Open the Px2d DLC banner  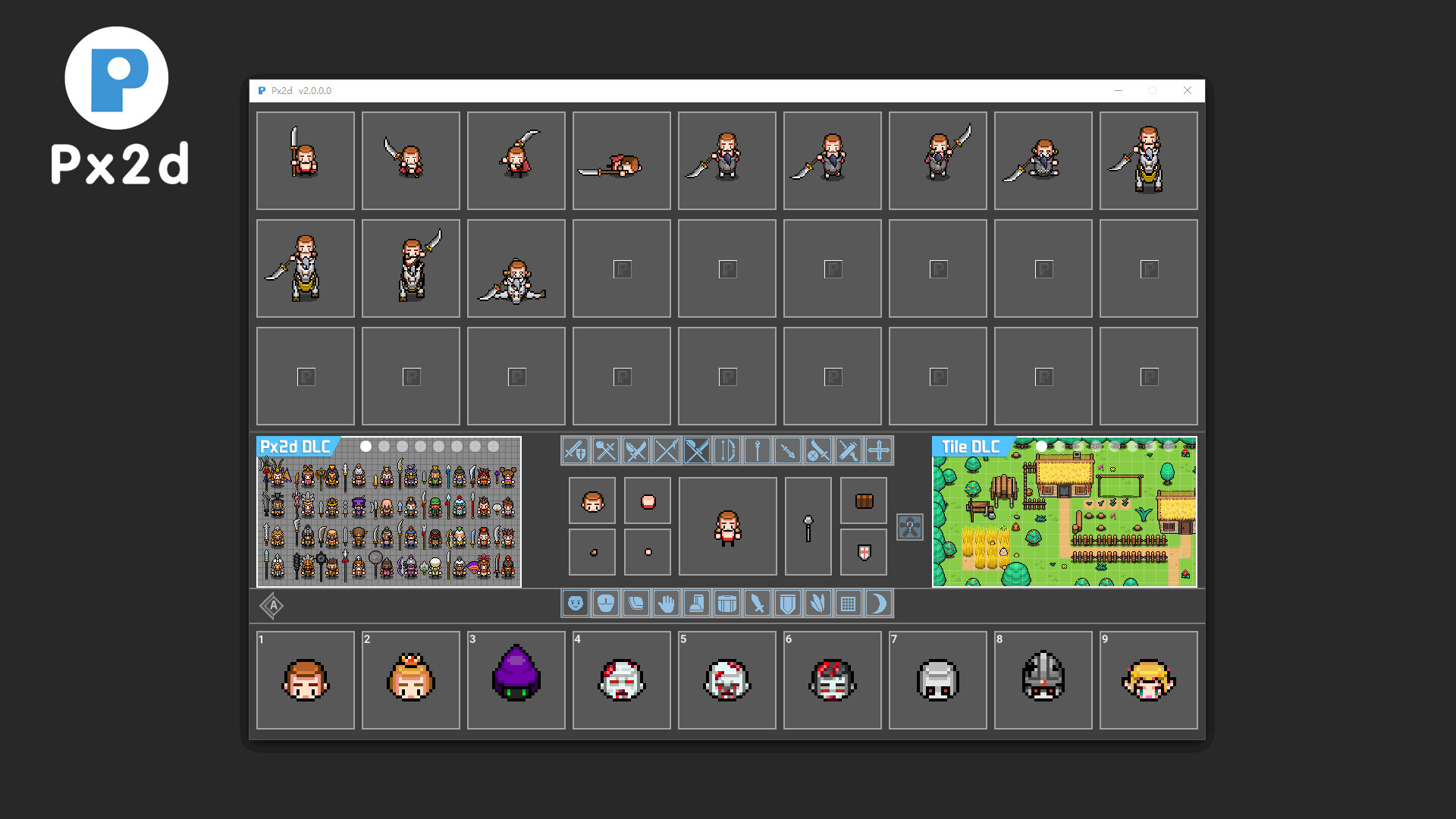coord(388,523)
